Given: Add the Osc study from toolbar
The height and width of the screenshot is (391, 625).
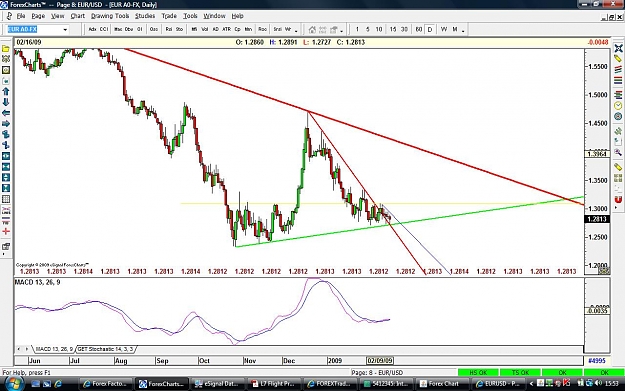Looking at the screenshot, I should (153, 29).
